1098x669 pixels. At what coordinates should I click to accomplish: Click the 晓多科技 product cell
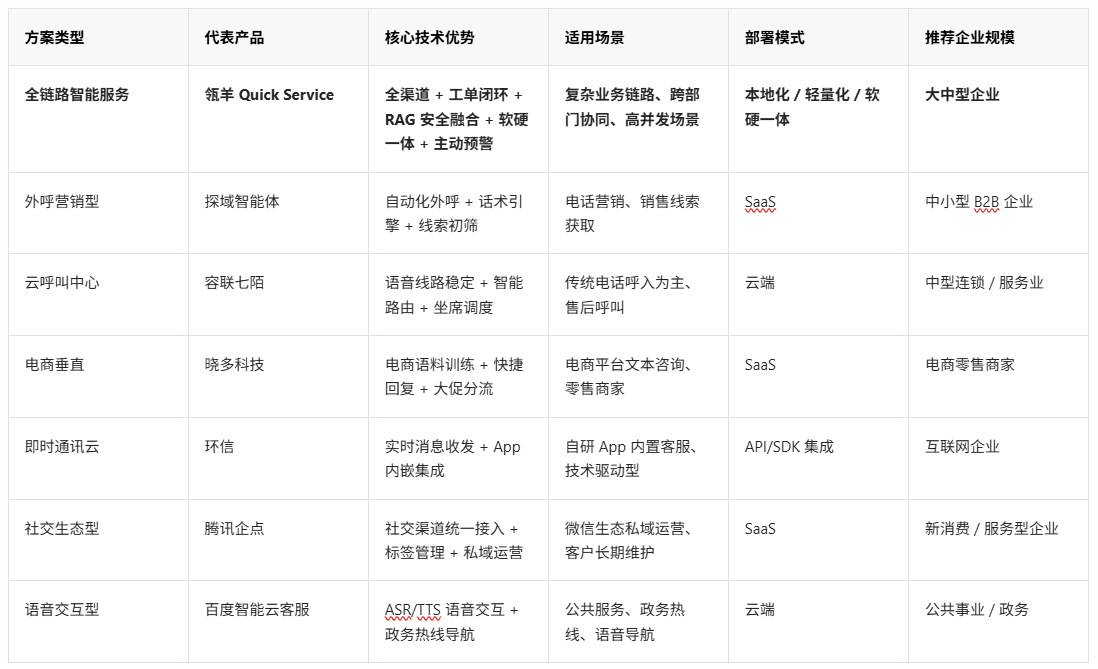278,376
